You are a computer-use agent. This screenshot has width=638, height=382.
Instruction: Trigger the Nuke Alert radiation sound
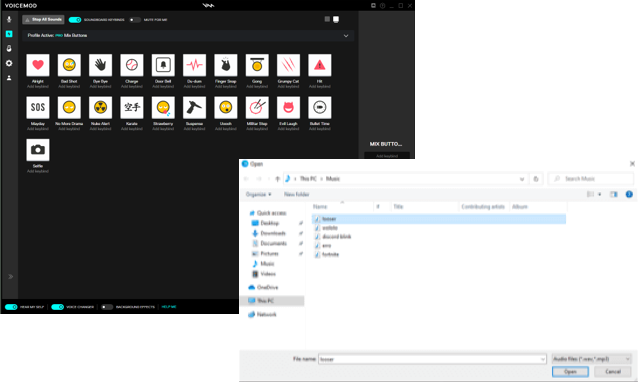[101, 107]
